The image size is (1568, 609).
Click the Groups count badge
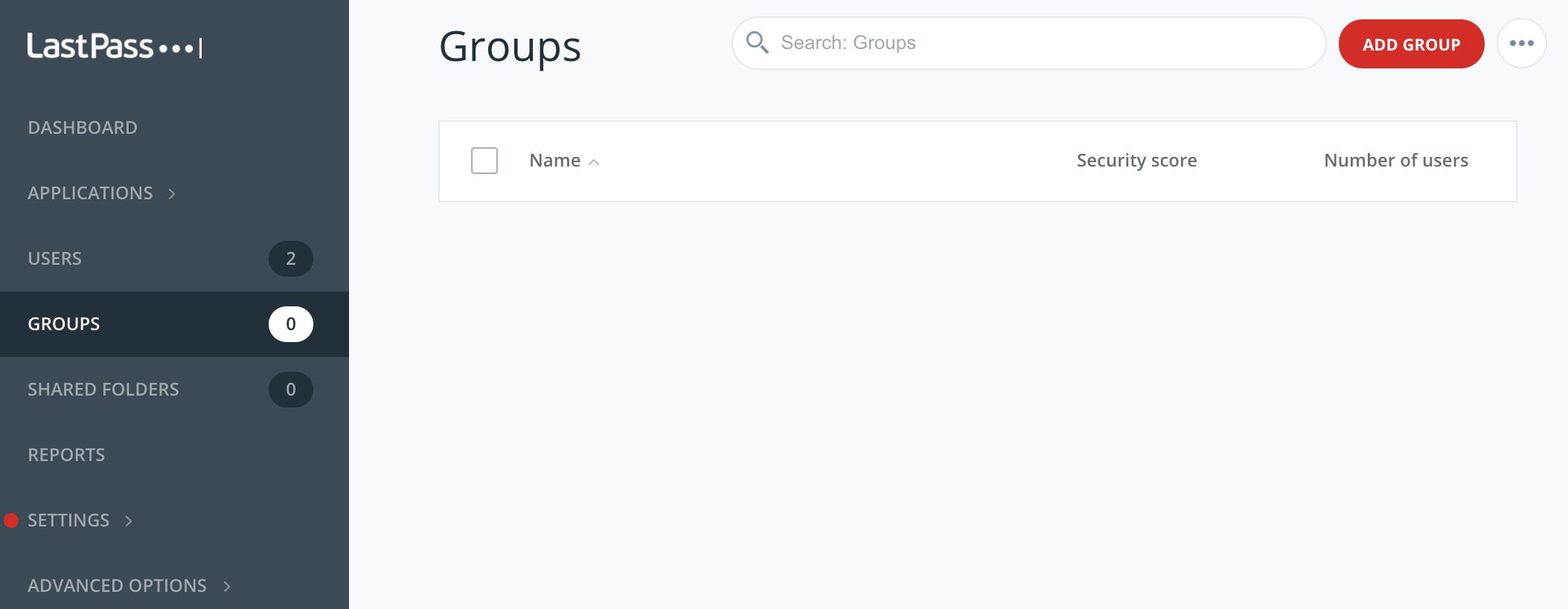pos(291,324)
